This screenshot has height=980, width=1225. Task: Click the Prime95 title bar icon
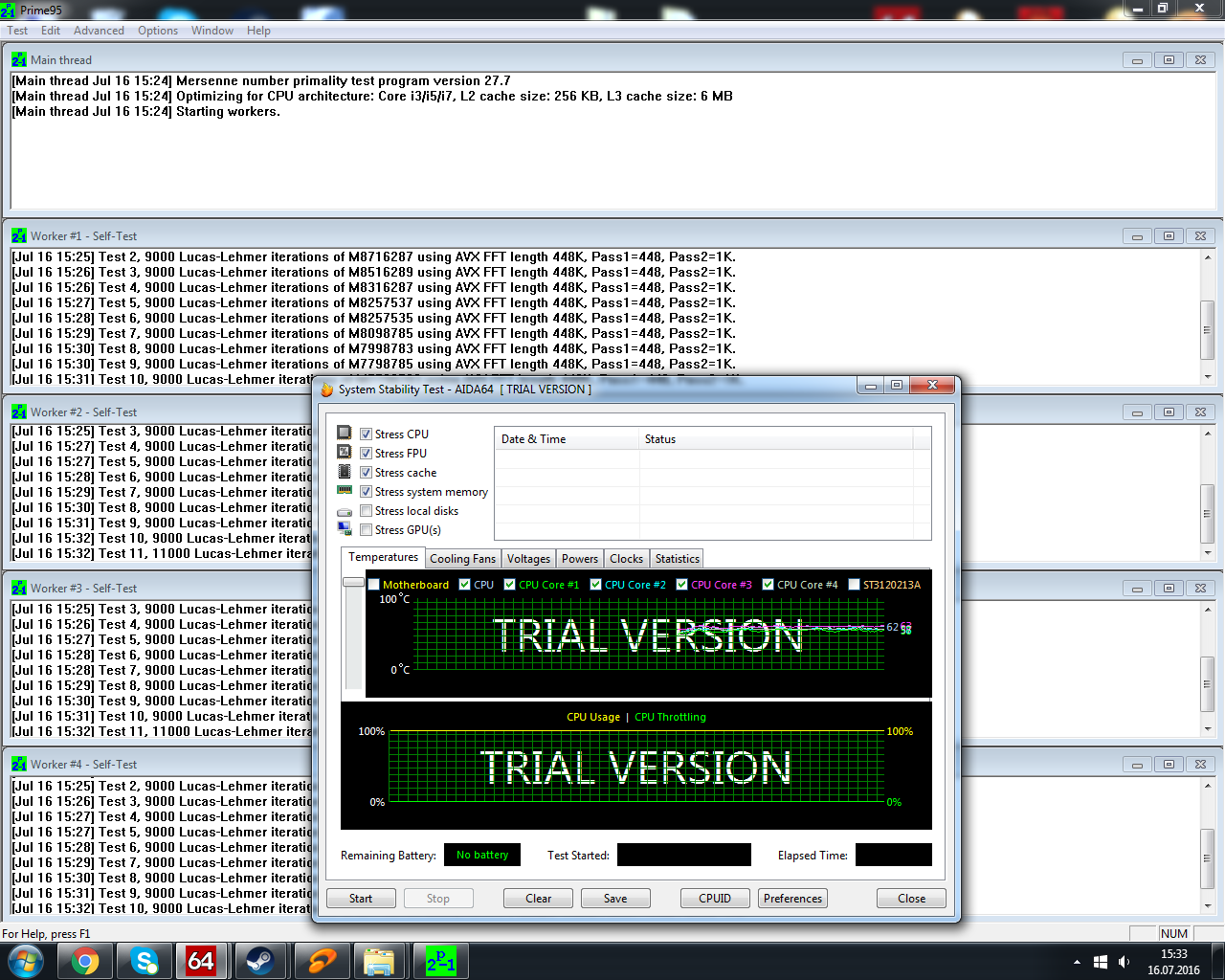9,10
